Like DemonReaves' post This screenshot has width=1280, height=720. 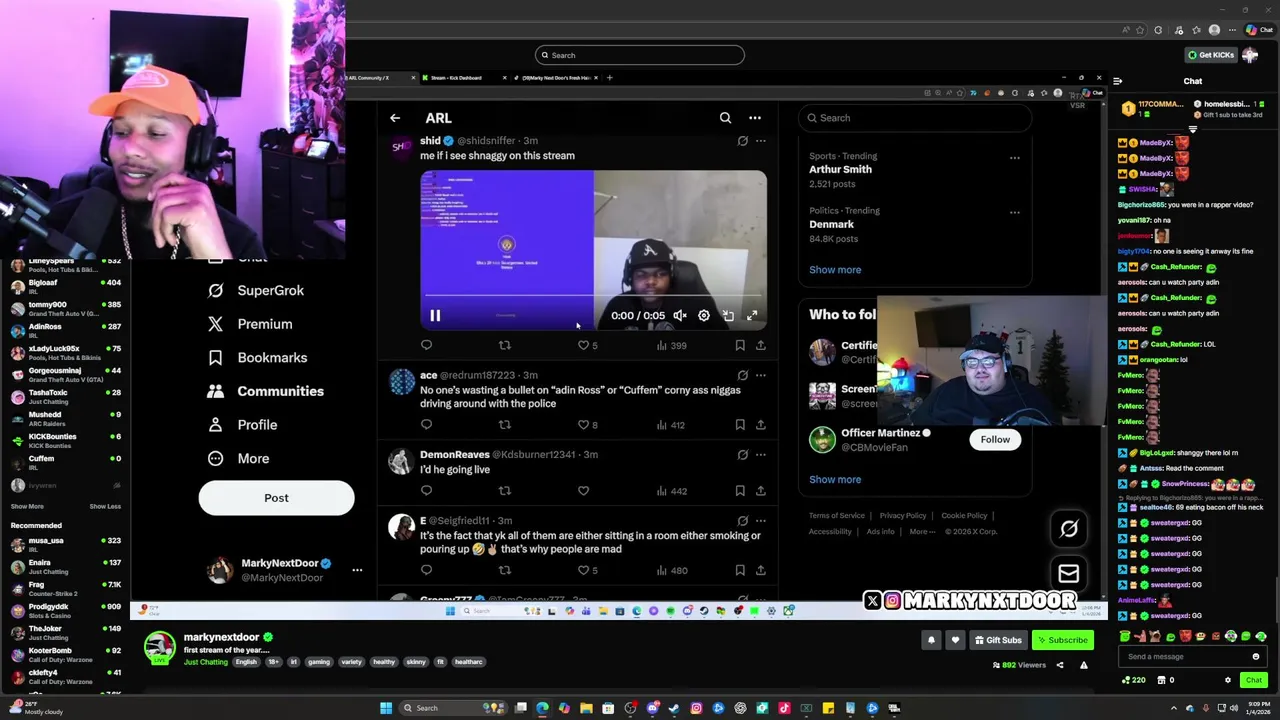point(583,491)
